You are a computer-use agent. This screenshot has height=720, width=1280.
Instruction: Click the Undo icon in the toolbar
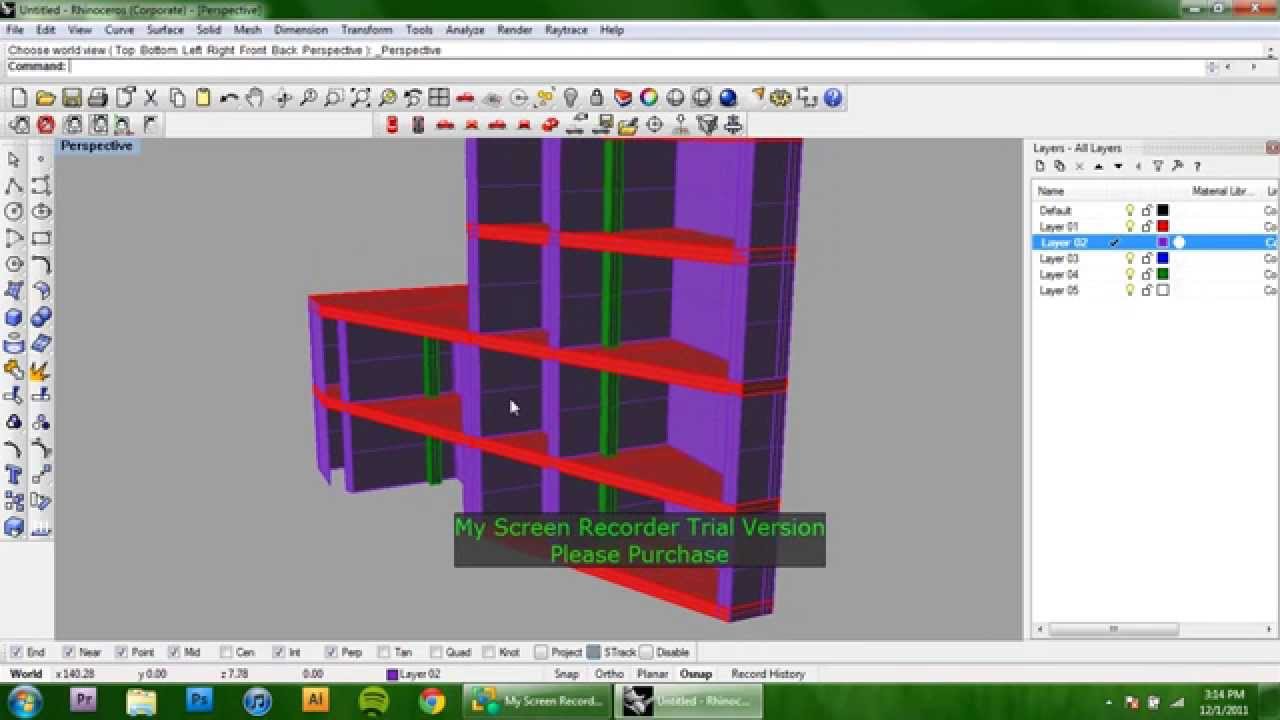[x=229, y=97]
